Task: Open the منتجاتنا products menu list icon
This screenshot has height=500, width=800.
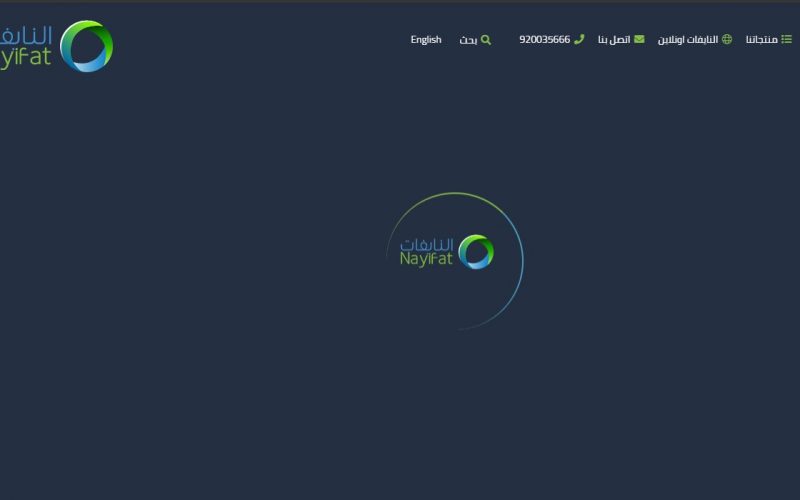Action: [x=786, y=39]
